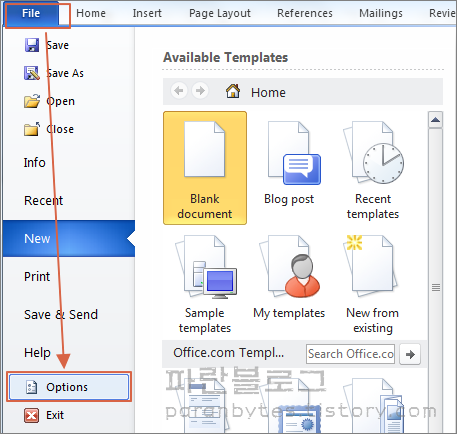Select the Blank document template
The height and width of the screenshot is (434, 457).
coord(205,168)
